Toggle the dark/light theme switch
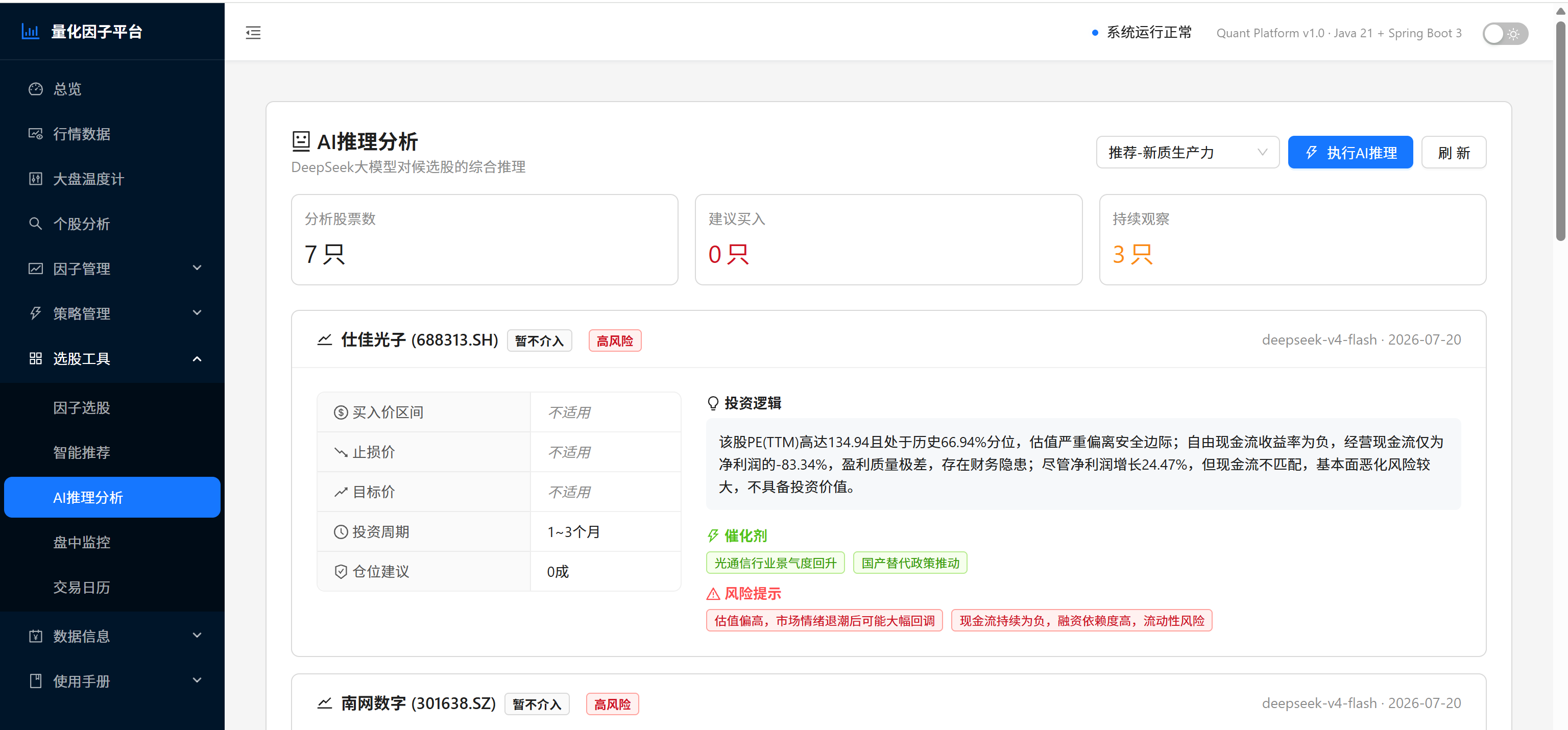 point(1505,34)
